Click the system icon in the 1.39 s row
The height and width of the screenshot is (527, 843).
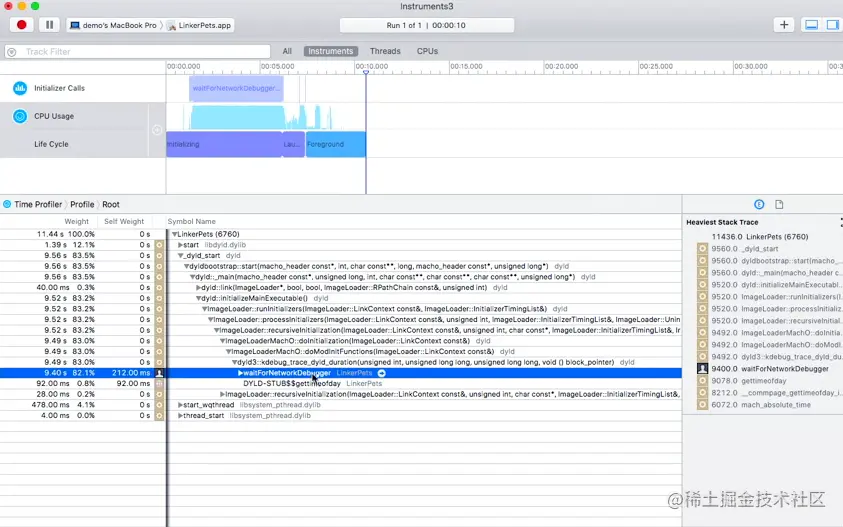[x=159, y=245]
